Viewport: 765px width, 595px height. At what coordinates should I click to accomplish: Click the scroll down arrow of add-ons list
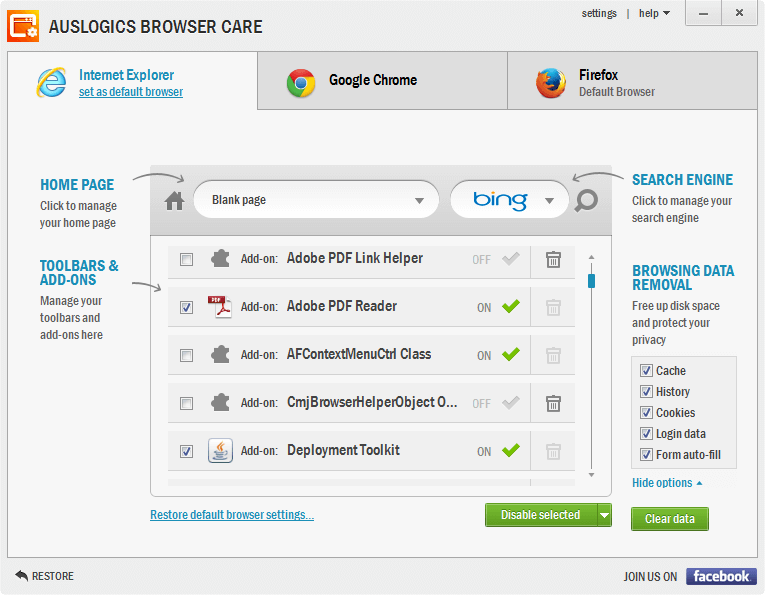591,475
